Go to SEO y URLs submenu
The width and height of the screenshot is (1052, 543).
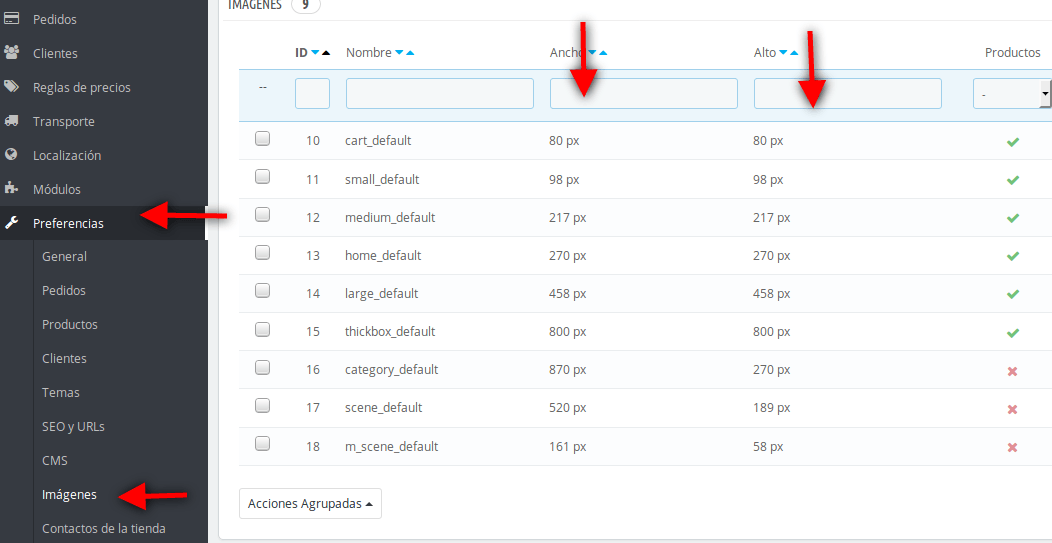(x=73, y=426)
